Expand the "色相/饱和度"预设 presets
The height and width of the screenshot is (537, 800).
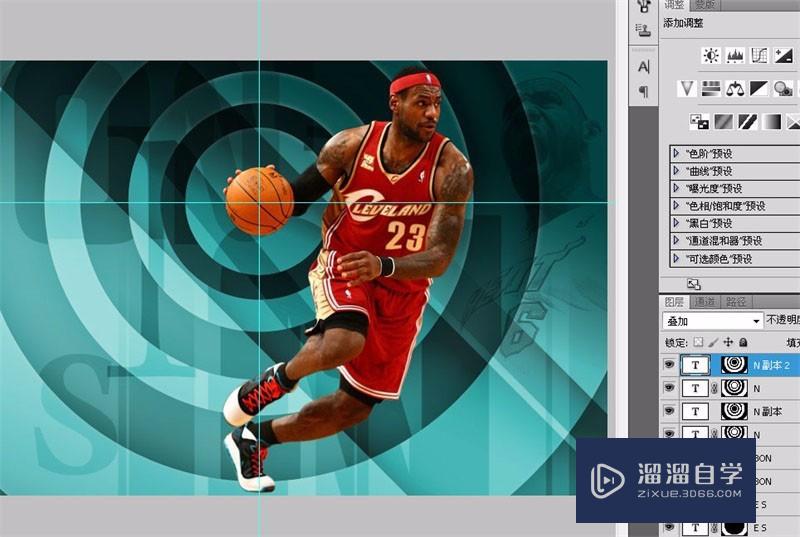[x=676, y=206]
